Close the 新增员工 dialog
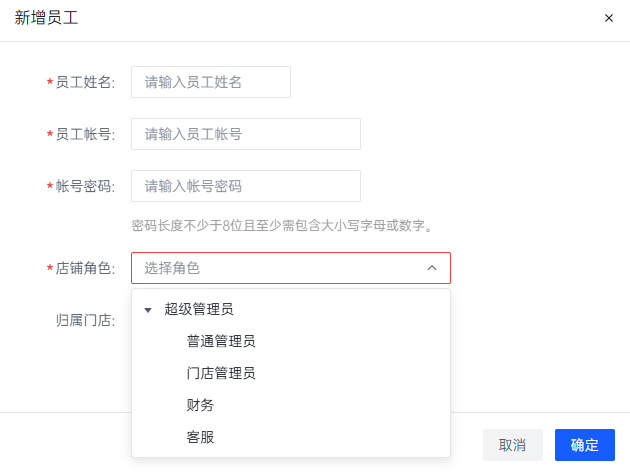The height and width of the screenshot is (476, 630). pos(609,18)
